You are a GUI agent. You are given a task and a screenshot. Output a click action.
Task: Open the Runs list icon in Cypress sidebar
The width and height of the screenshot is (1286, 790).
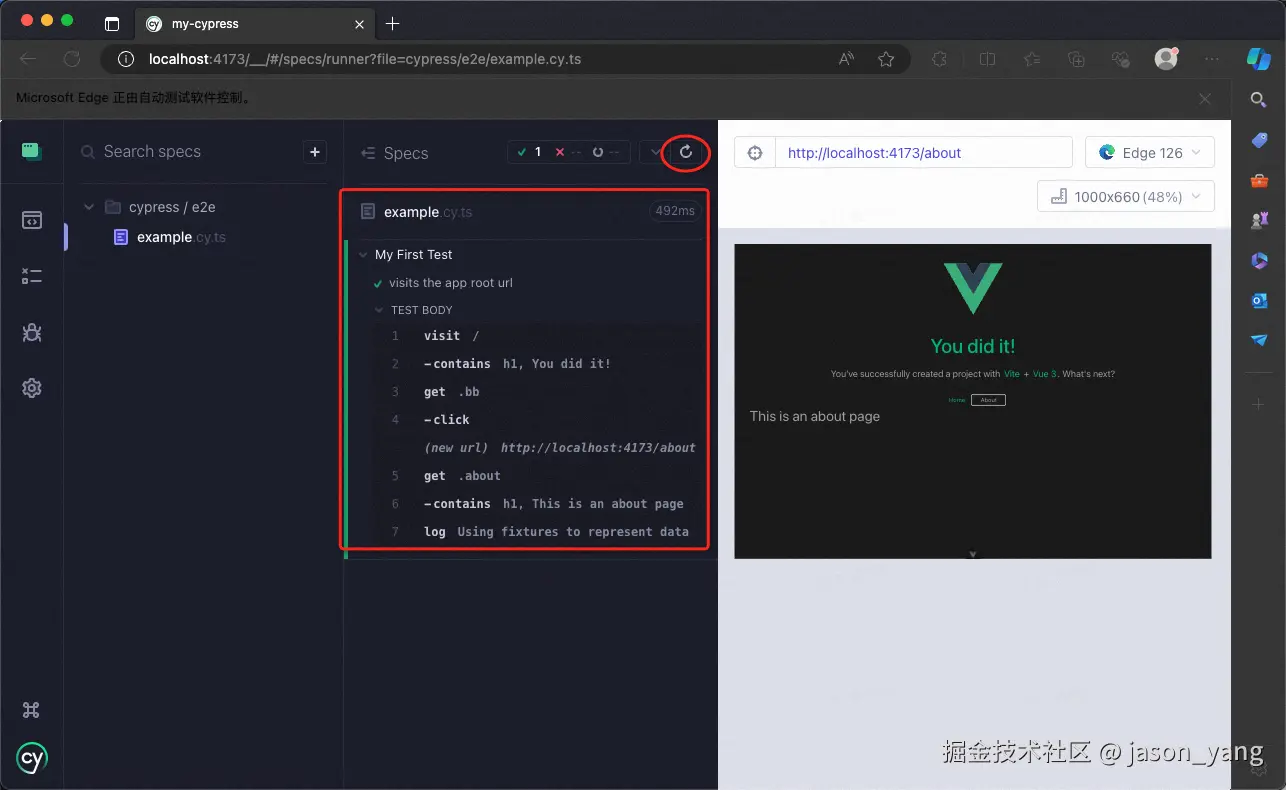coord(32,277)
